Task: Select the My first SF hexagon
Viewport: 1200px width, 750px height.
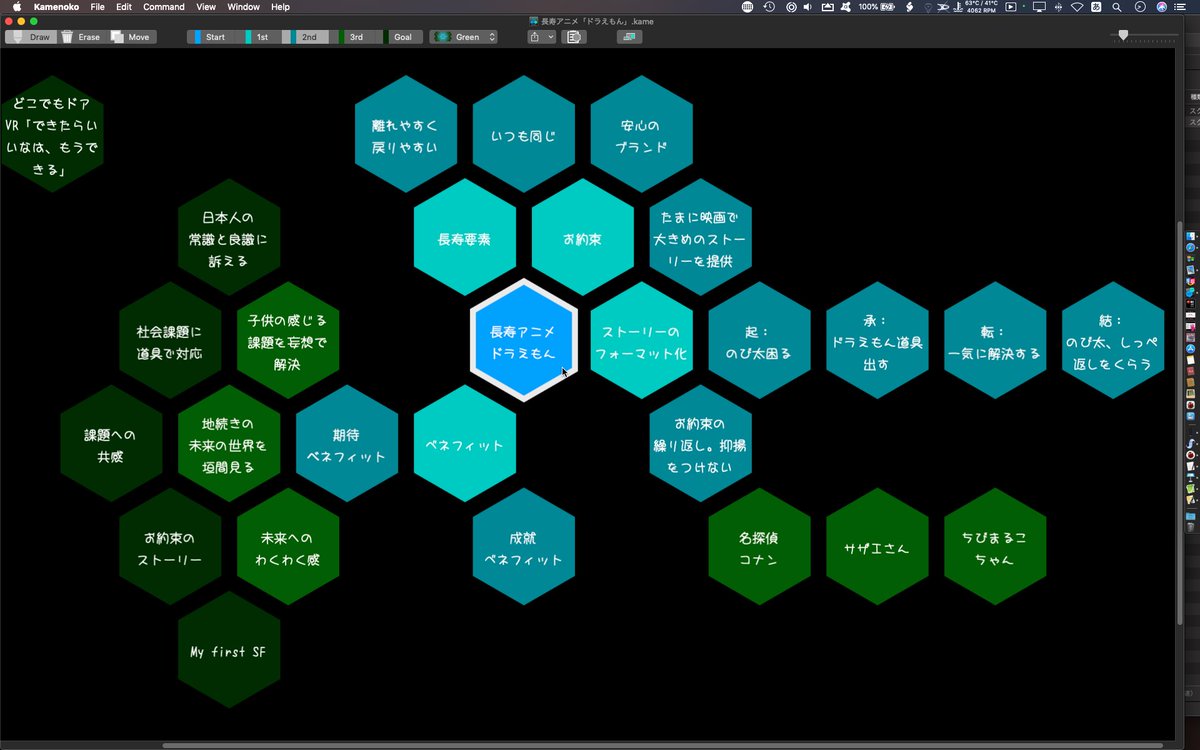Action: (x=228, y=650)
